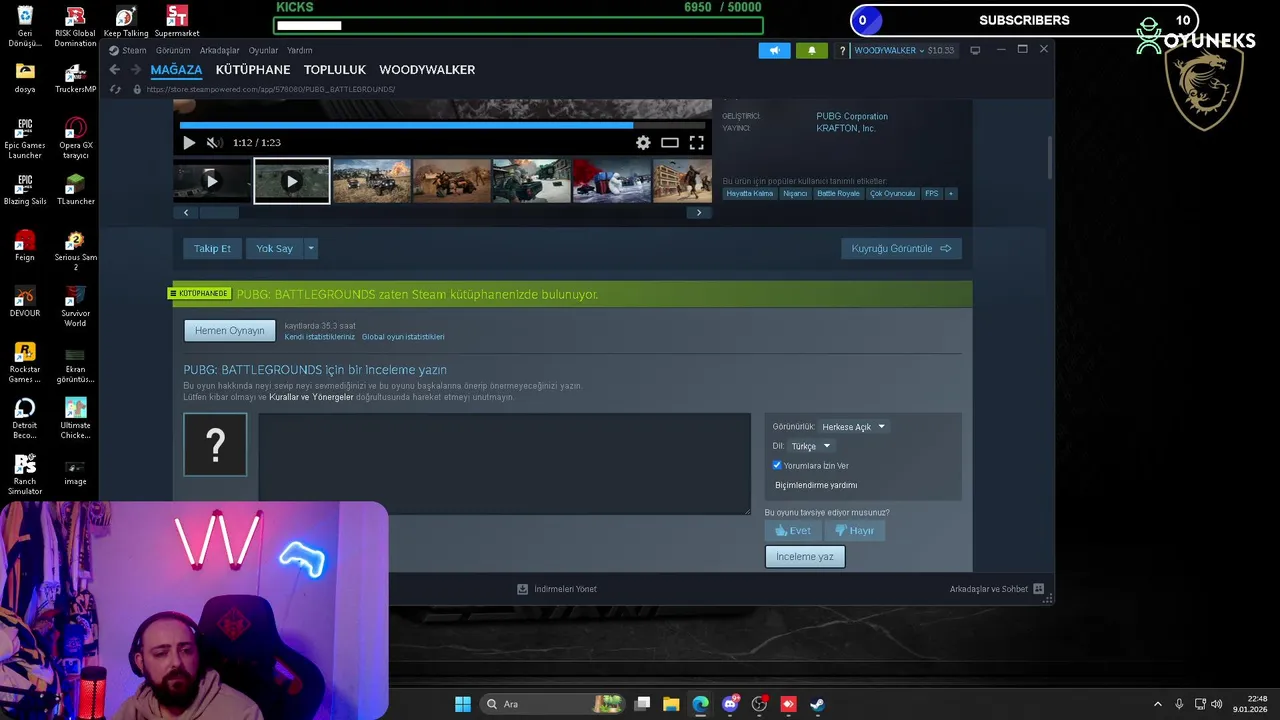
Task: Expand tags list with plus button
Action: [951, 193]
